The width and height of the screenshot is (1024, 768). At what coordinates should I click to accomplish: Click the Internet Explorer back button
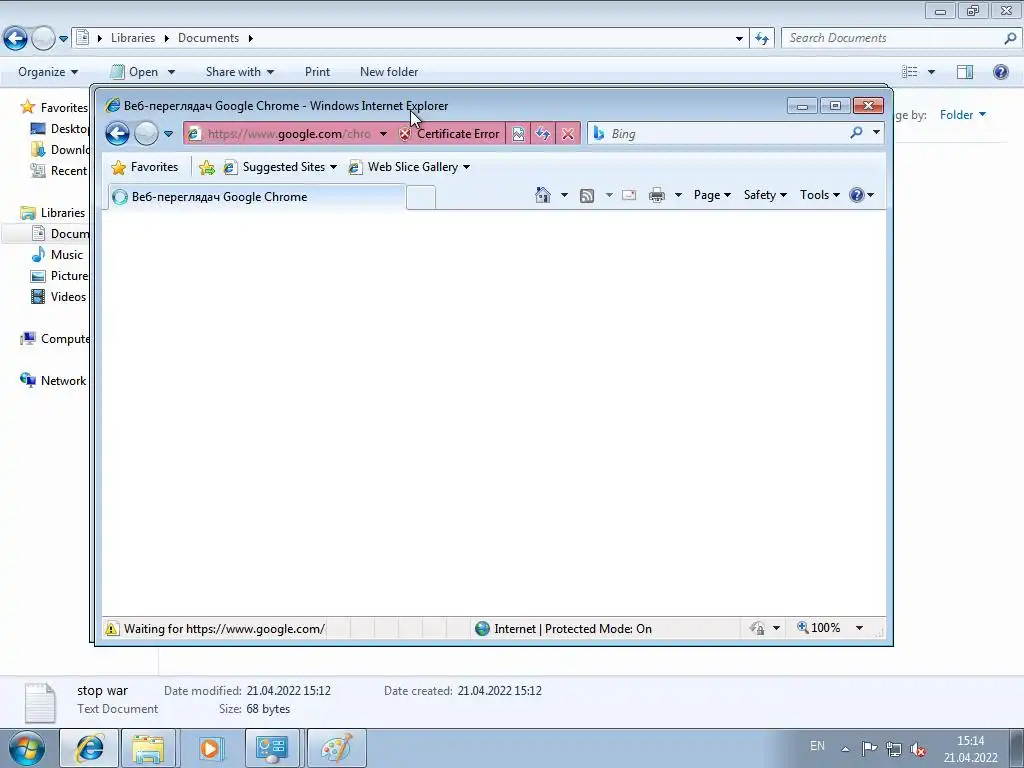point(118,134)
